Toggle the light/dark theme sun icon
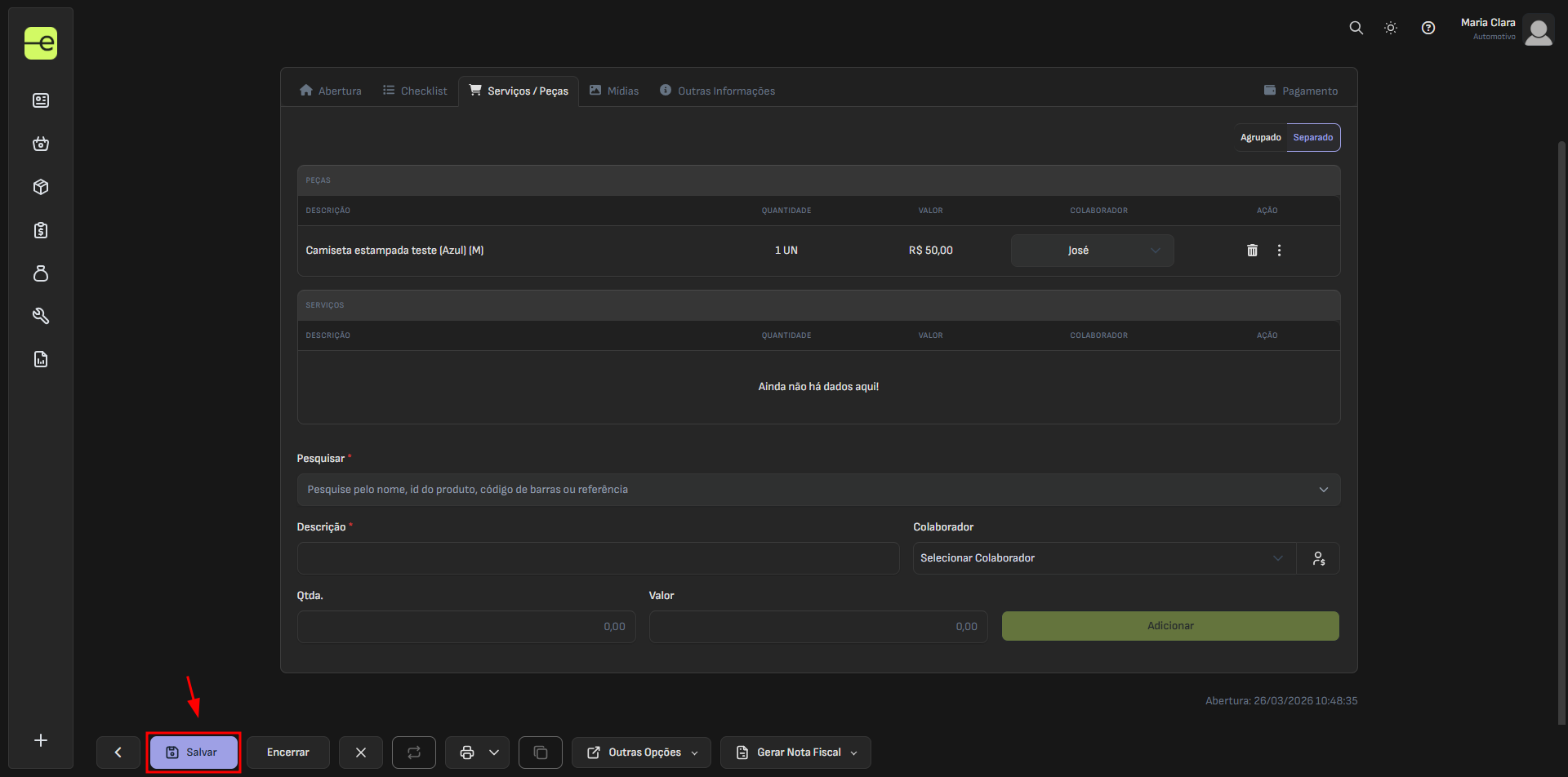Screen dimensions: 1568x777 tap(1390, 28)
